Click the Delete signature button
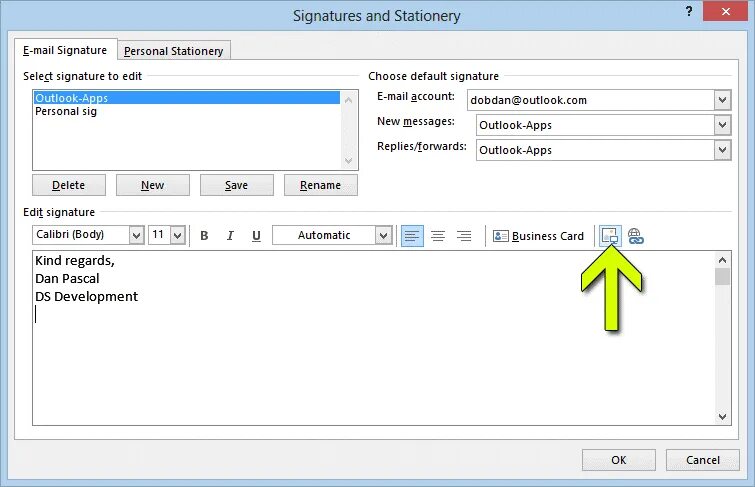The width and height of the screenshot is (755, 487). (69, 185)
